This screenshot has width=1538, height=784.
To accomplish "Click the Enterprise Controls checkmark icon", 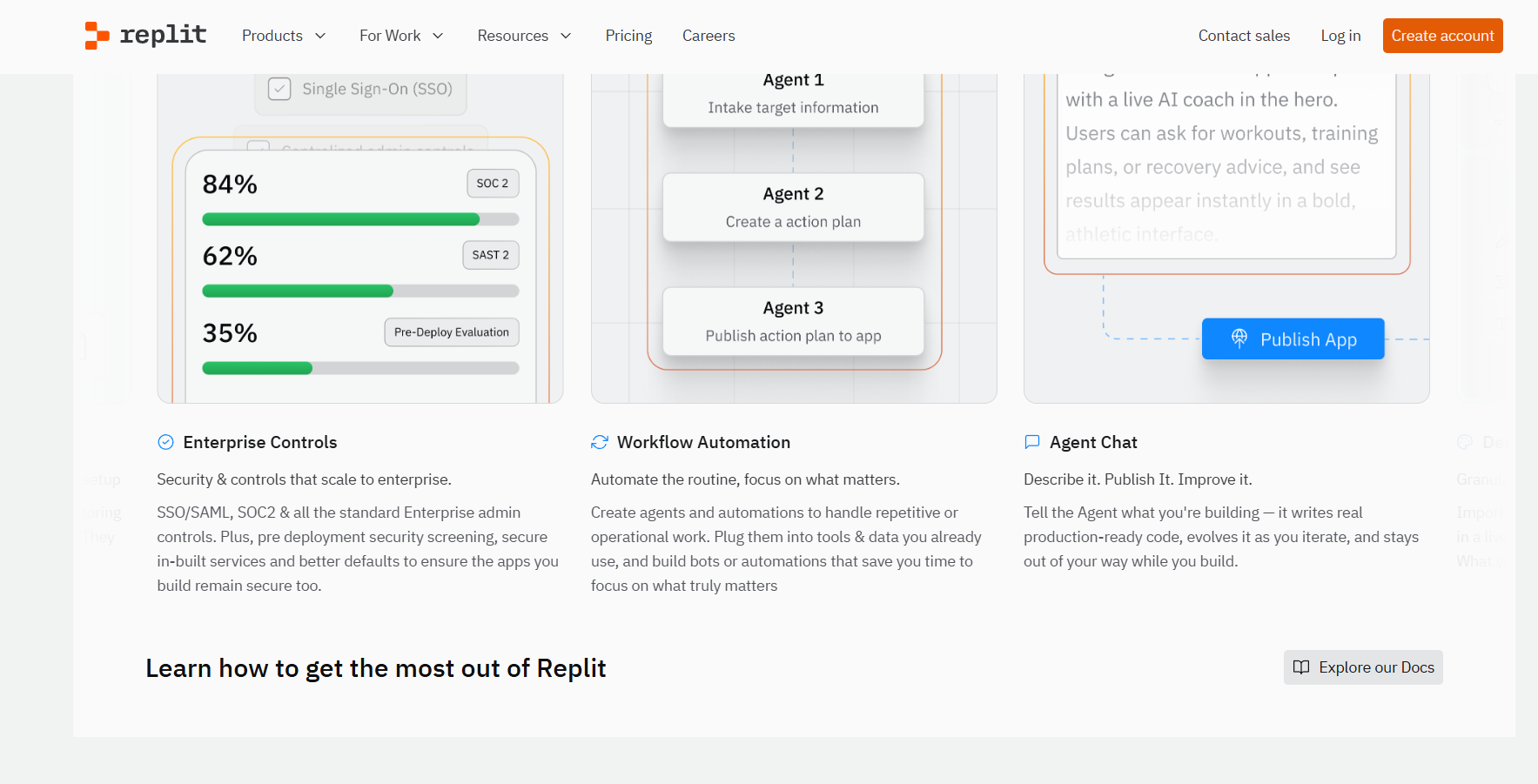I will coord(165,442).
